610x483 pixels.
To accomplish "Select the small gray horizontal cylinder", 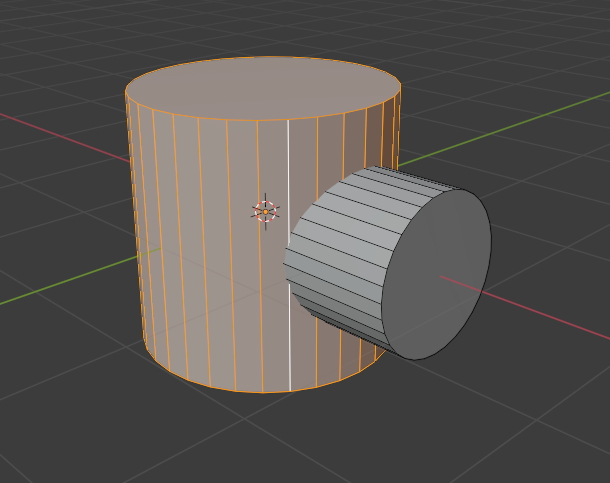I will [389, 263].
